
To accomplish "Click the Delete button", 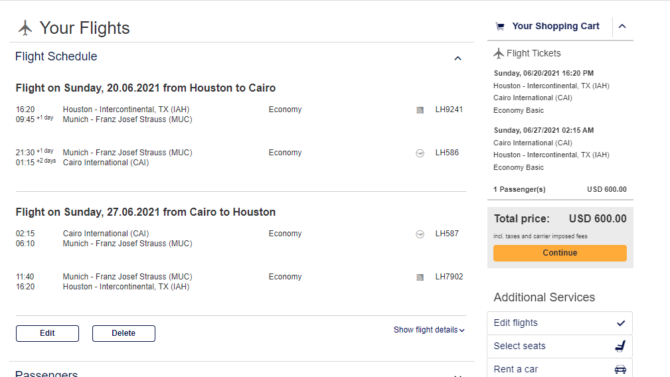I will [x=123, y=333].
